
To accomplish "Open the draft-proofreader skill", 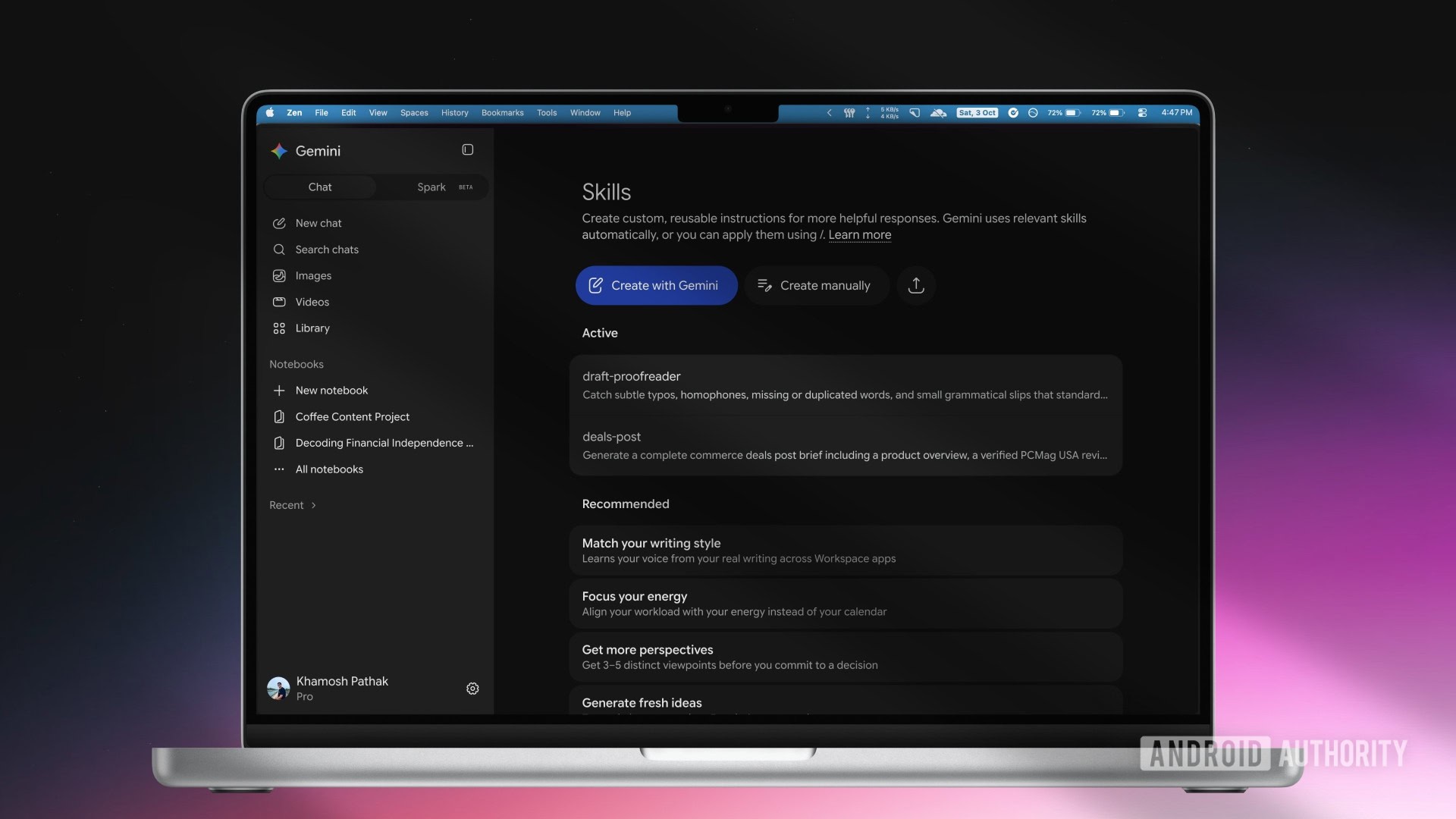I will pyautogui.click(x=846, y=385).
